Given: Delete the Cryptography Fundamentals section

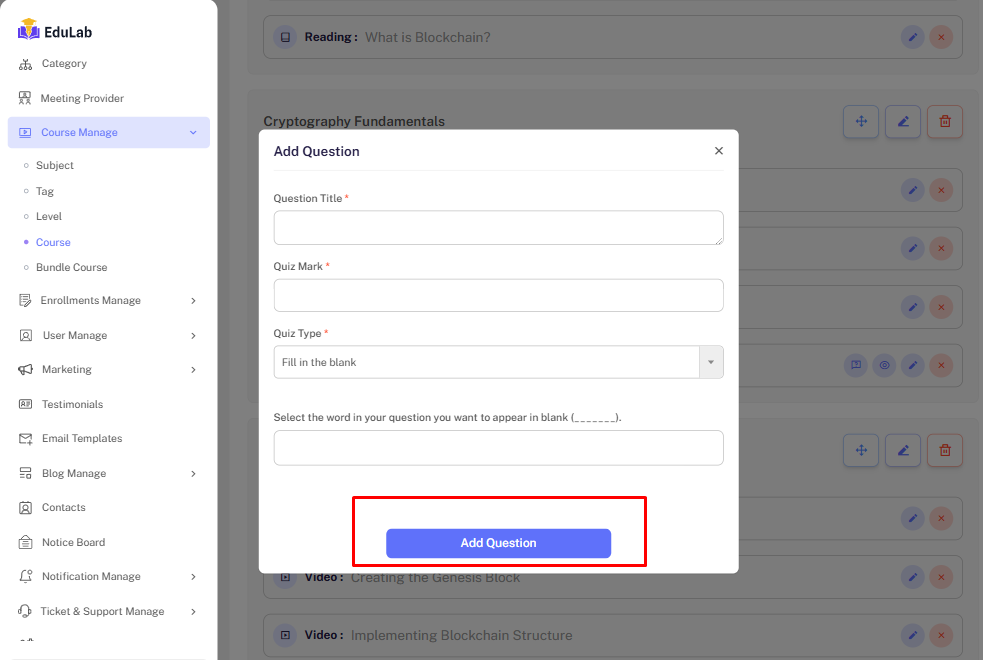Looking at the screenshot, I should [x=944, y=122].
